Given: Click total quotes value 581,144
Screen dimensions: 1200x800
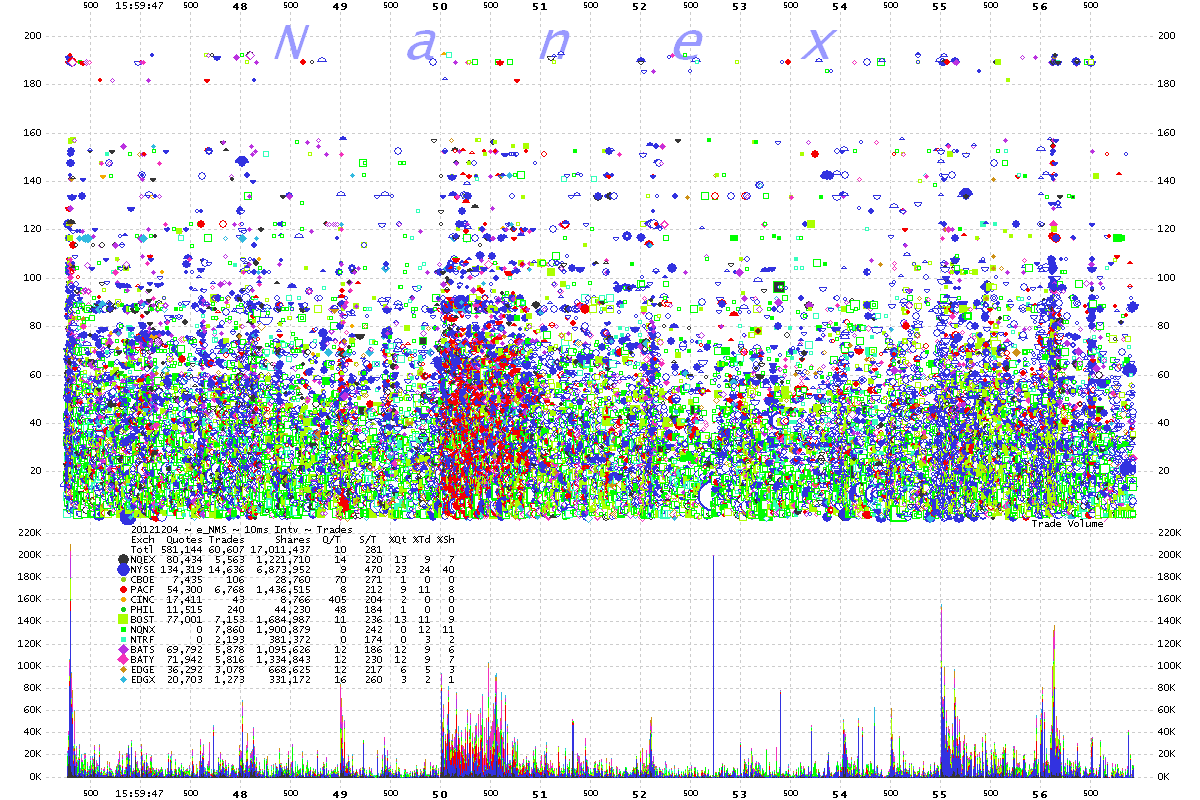Looking at the screenshot, I should 182,550.
